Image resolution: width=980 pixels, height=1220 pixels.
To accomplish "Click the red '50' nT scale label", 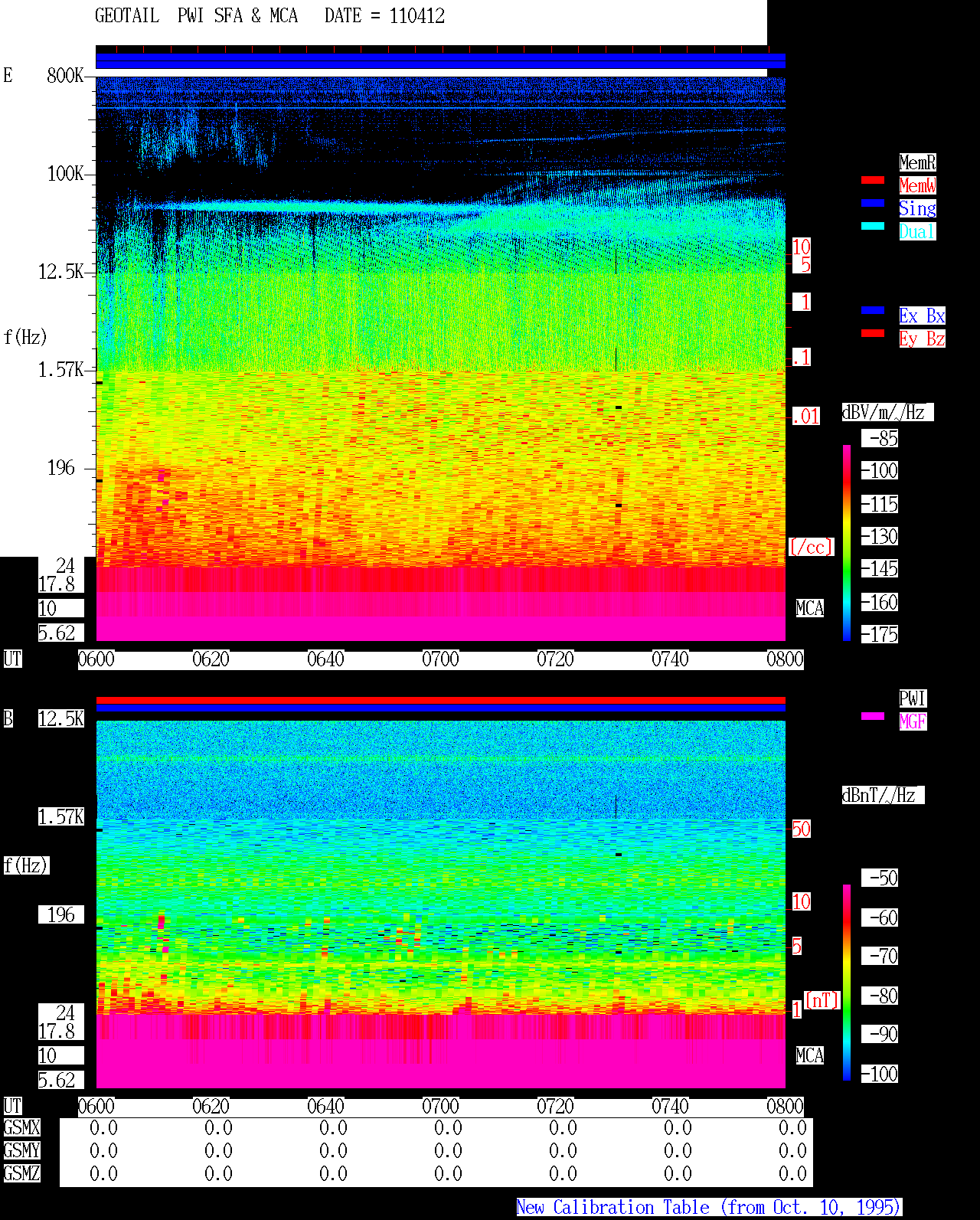I will [x=801, y=829].
